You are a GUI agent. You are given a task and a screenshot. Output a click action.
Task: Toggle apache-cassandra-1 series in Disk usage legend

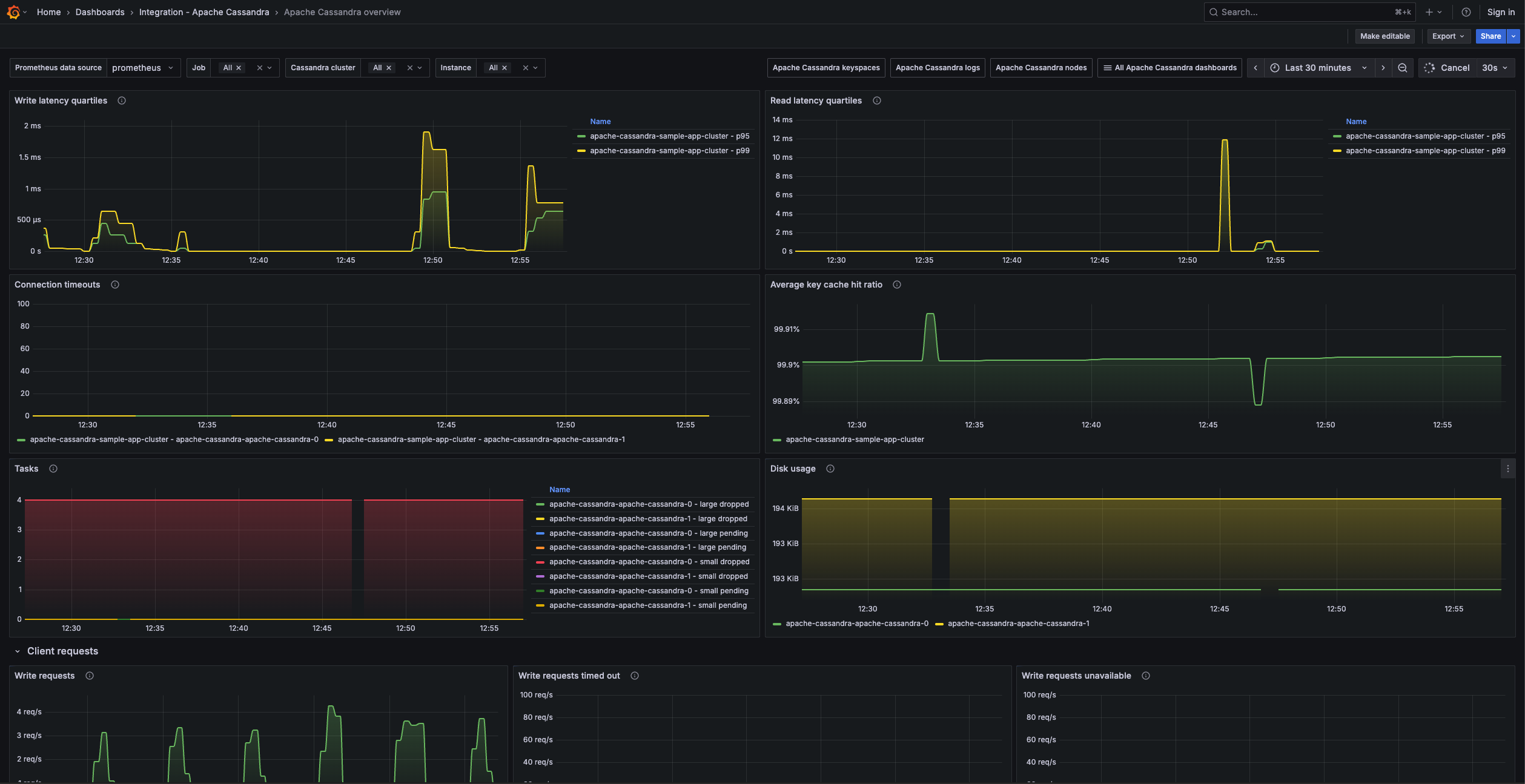[1018, 622]
